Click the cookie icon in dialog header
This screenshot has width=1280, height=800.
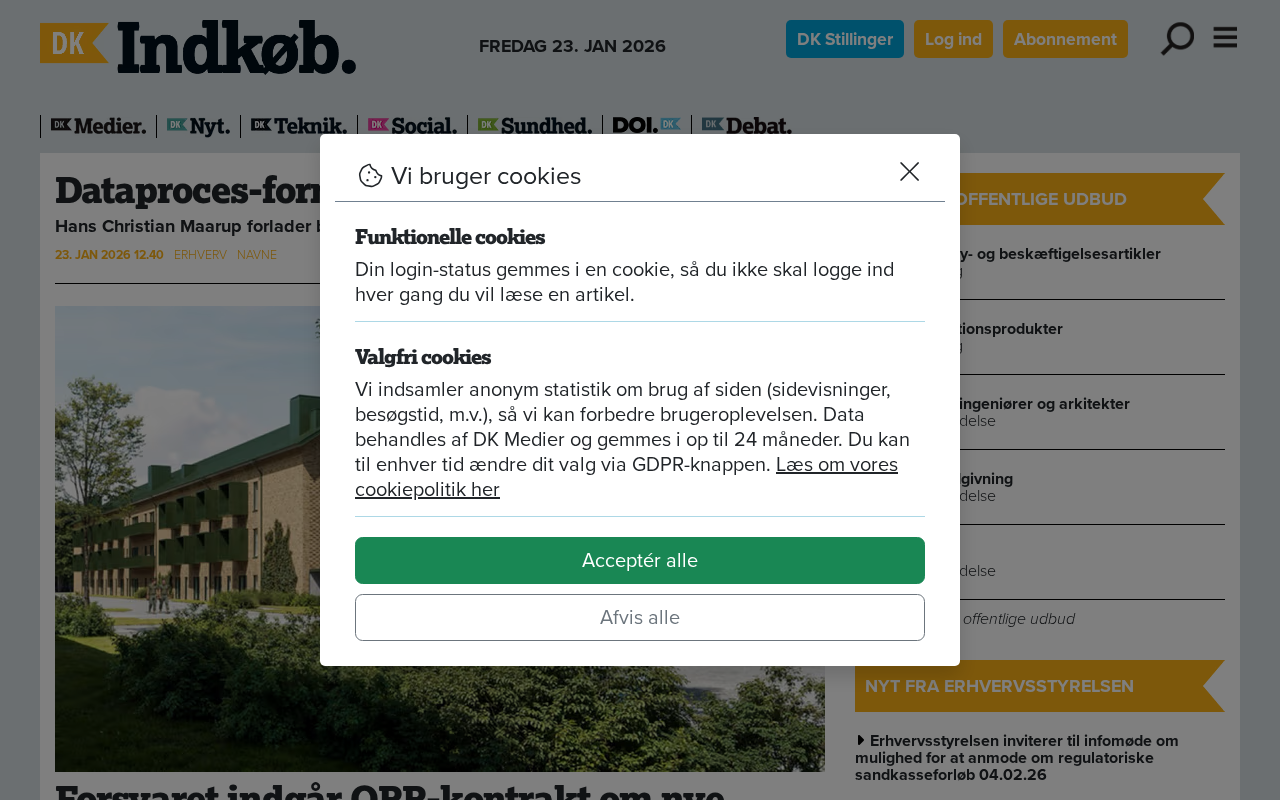coord(370,176)
